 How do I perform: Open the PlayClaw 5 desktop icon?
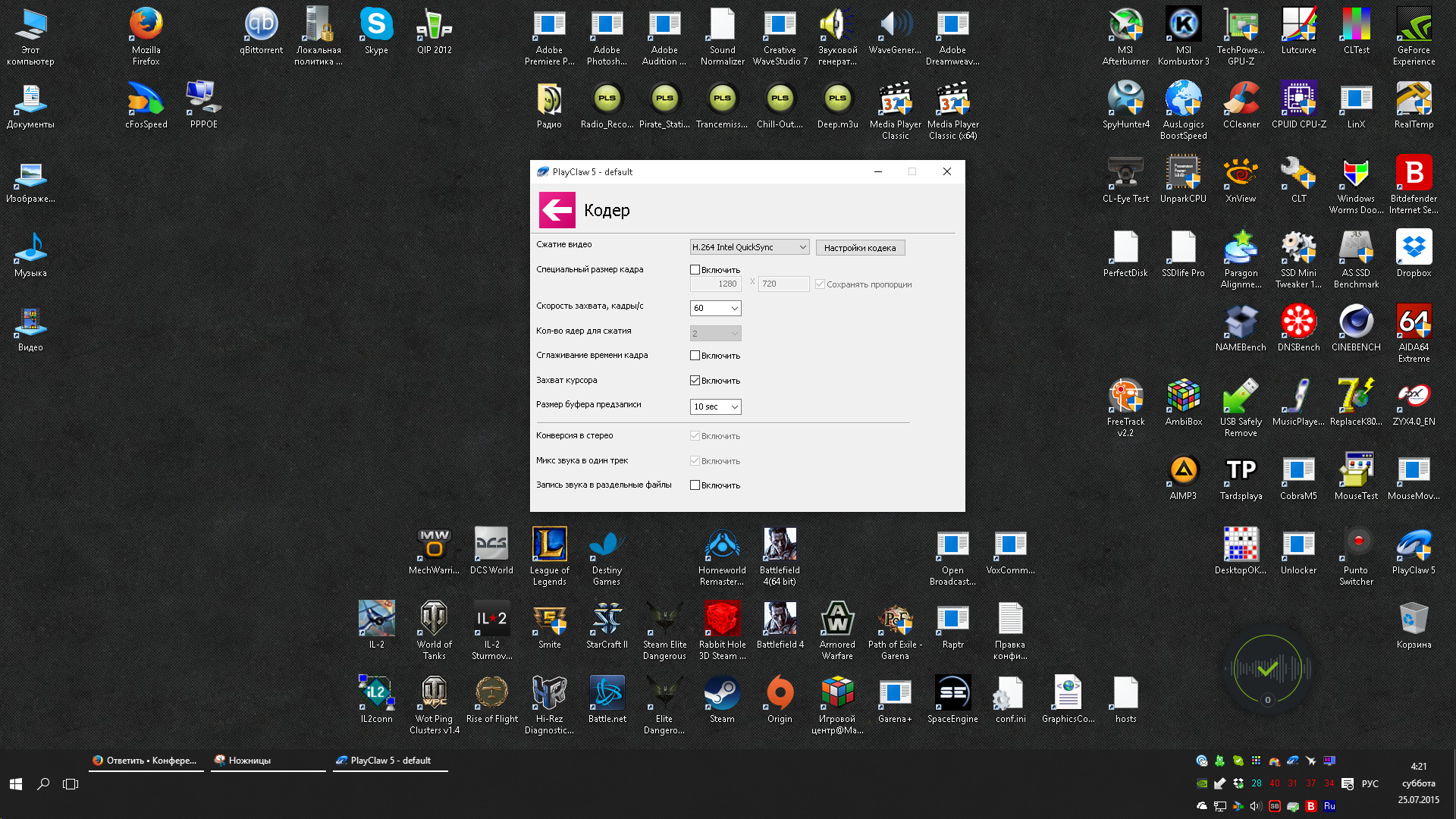(x=1414, y=545)
